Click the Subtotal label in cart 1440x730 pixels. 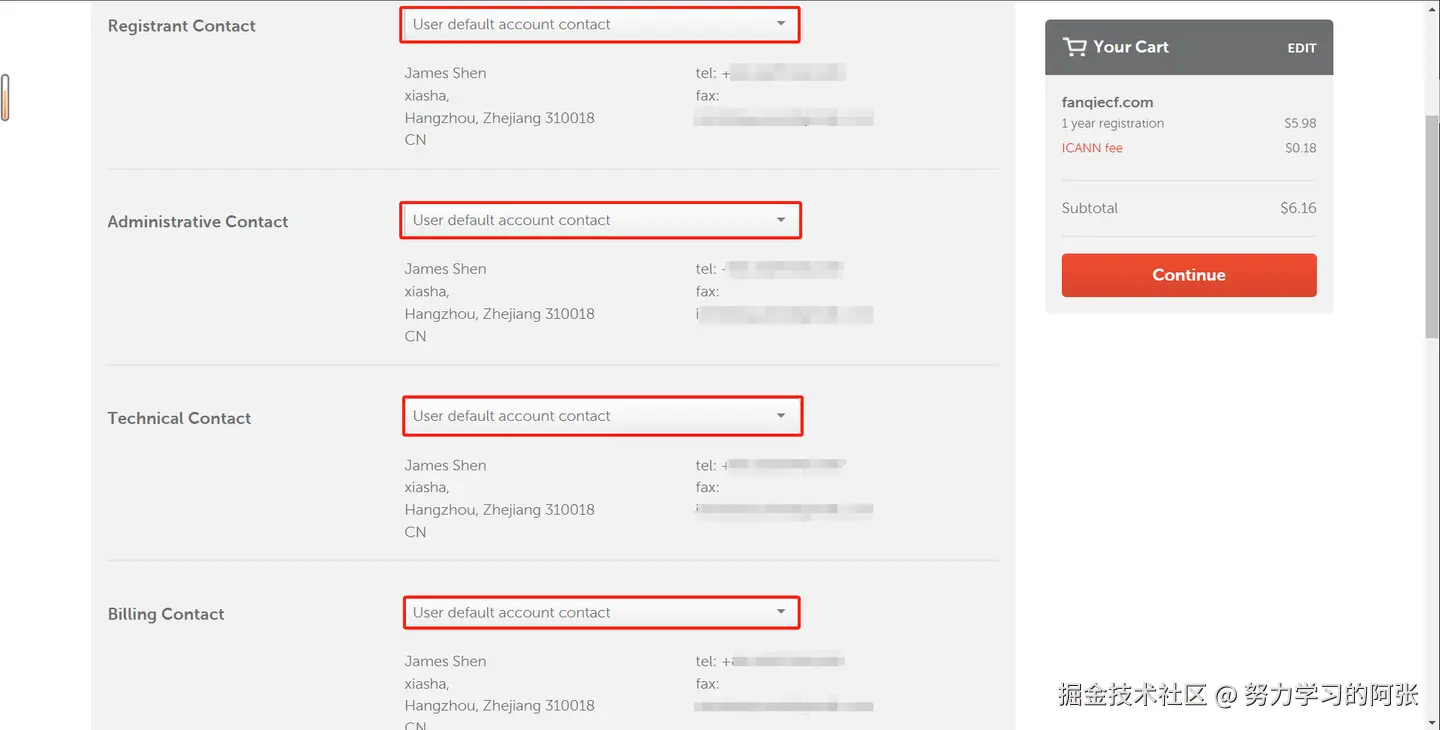[x=1090, y=208]
